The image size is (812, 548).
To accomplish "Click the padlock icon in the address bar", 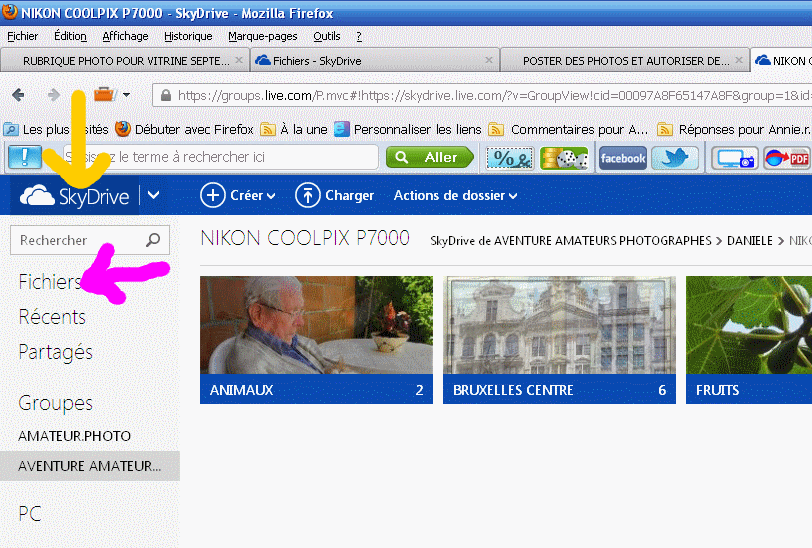I will [166, 95].
